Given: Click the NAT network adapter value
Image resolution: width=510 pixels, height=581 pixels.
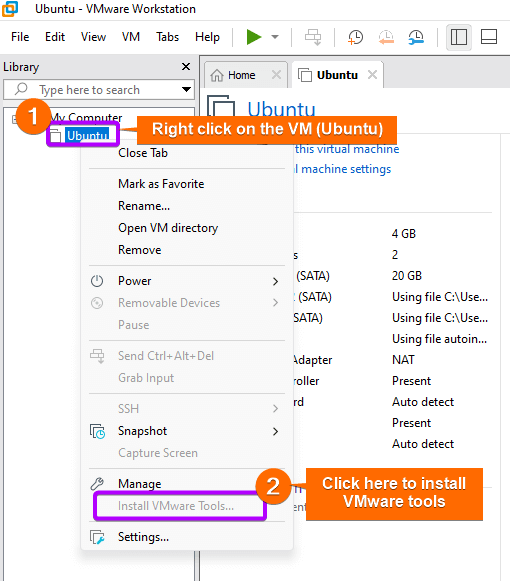Looking at the screenshot, I should (403, 360).
